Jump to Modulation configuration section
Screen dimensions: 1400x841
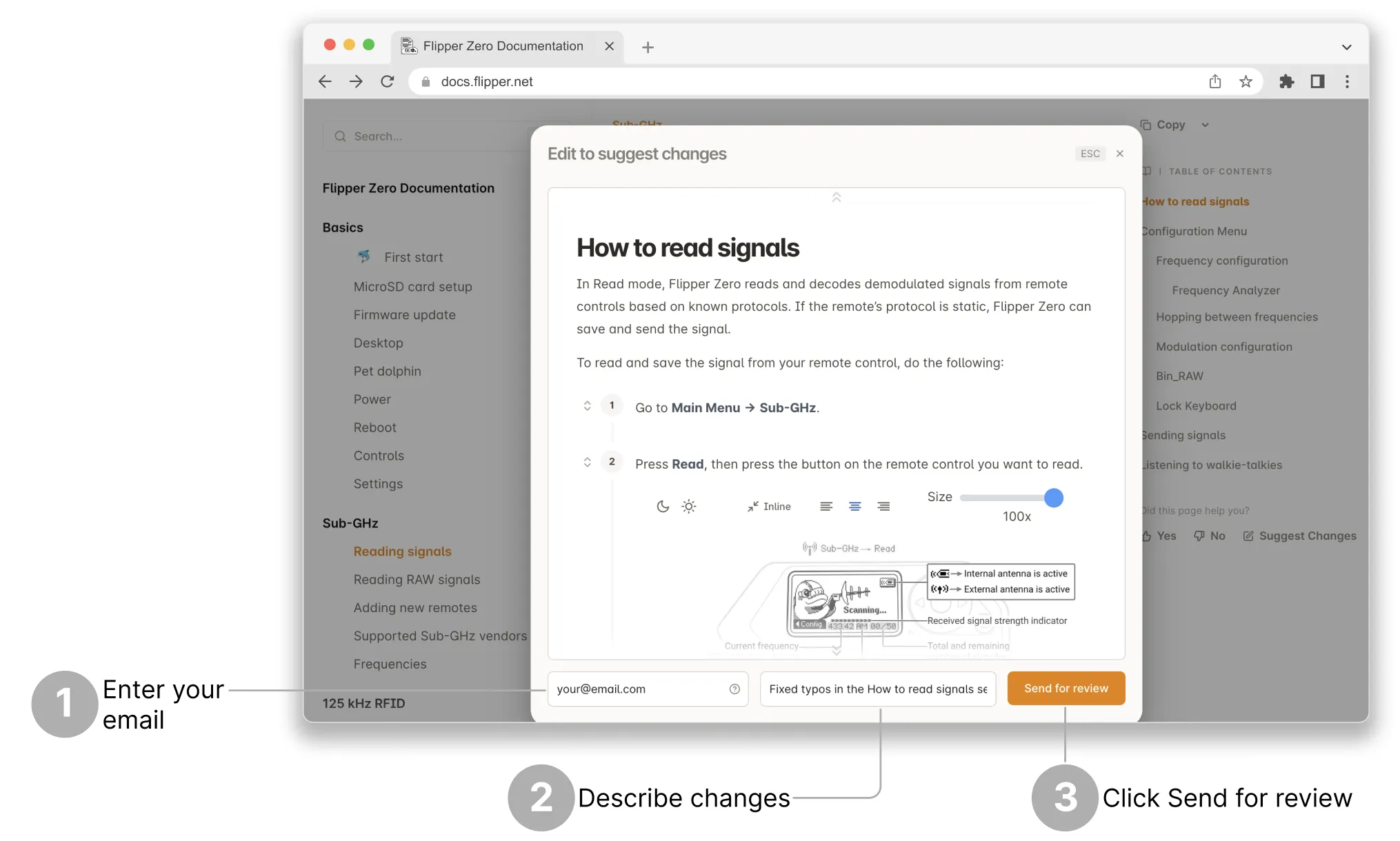(1224, 347)
